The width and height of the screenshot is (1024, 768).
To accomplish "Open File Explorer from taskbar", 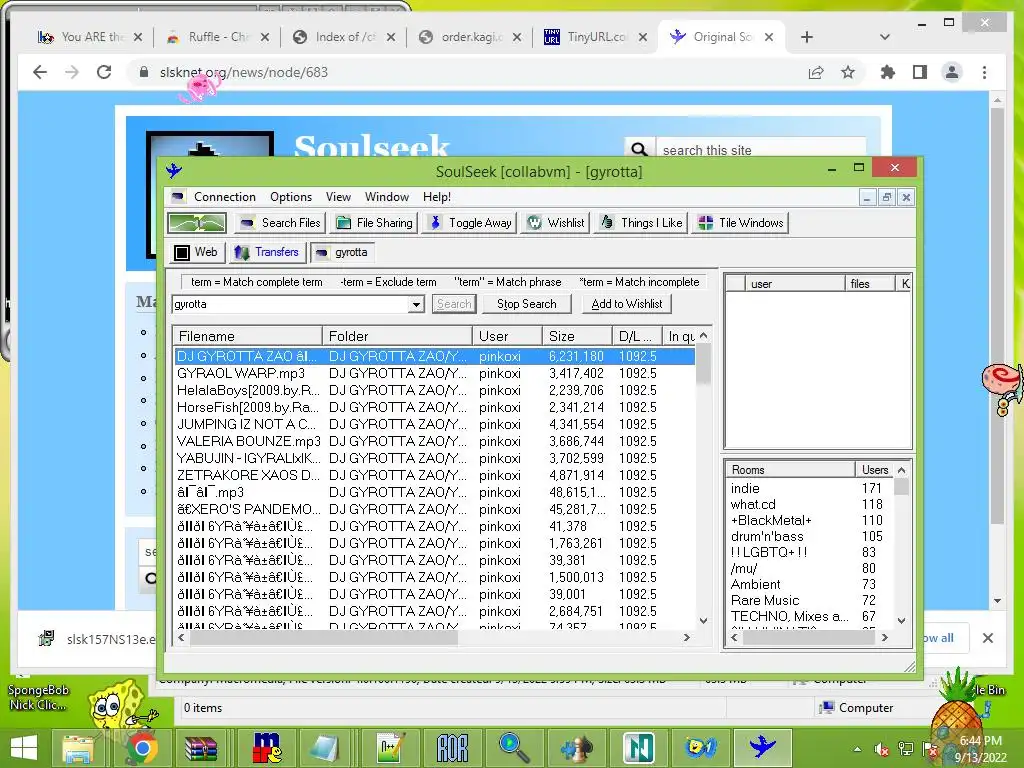I will [78, 748].
